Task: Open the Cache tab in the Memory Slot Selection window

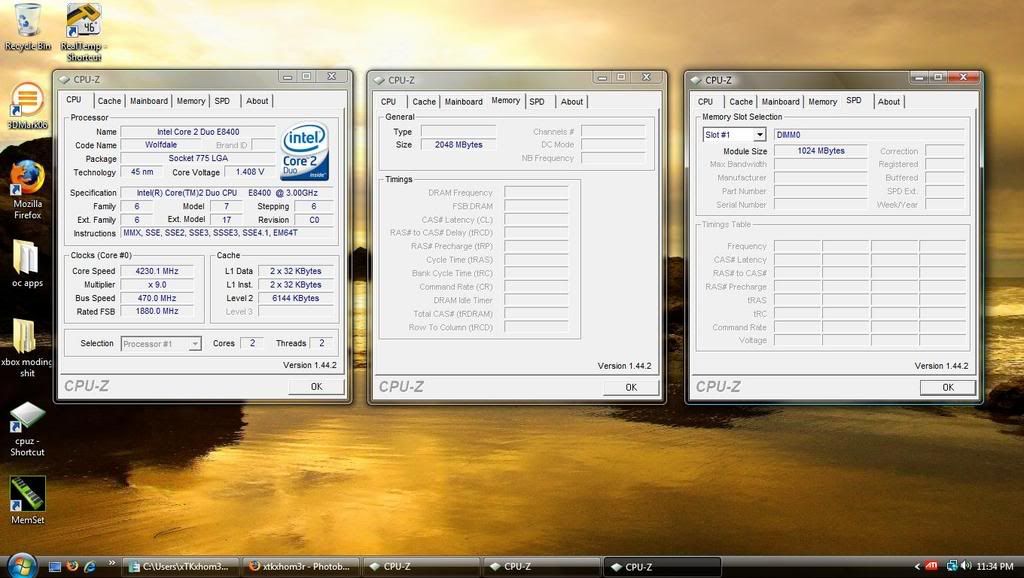Action: 741,102
